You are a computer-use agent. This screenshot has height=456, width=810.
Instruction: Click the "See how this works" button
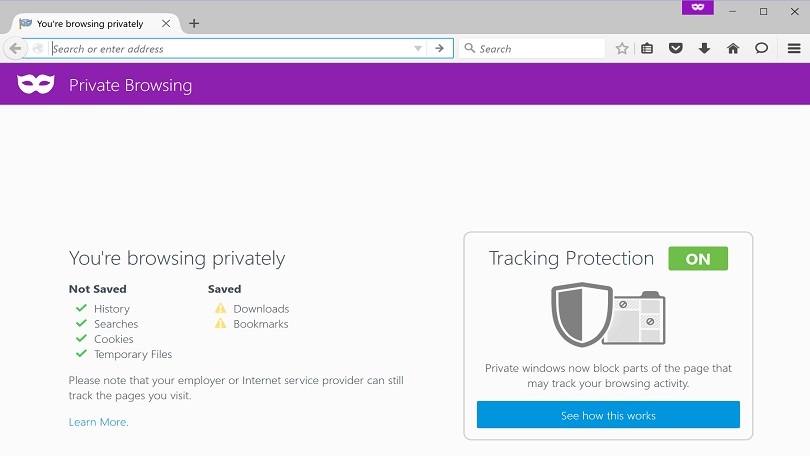608,415
